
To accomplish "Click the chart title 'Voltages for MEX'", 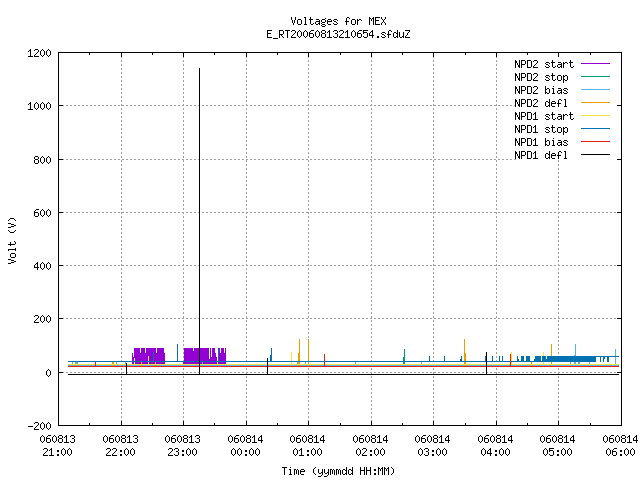I will [x=338, y=21].
